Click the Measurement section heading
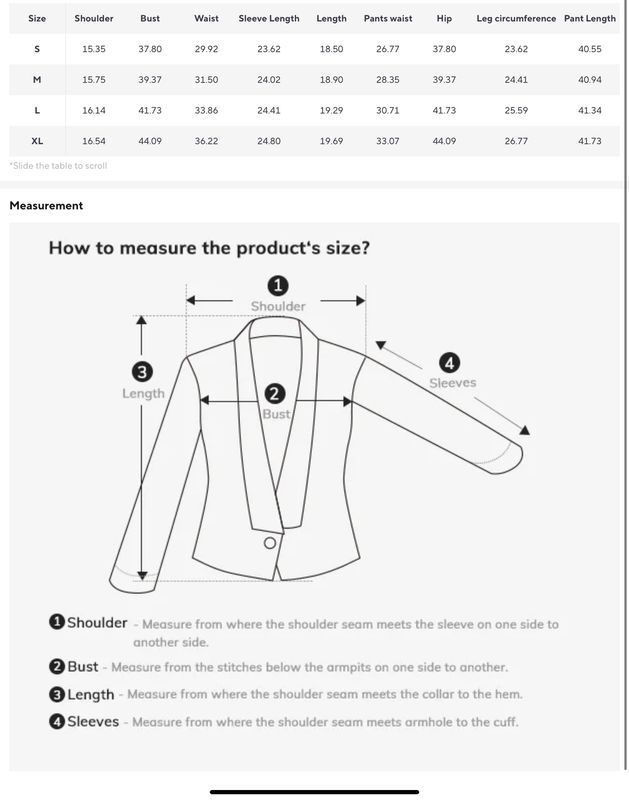Image resolution: width=629 pixels, height=800 pixels. (x=46, y=206)
